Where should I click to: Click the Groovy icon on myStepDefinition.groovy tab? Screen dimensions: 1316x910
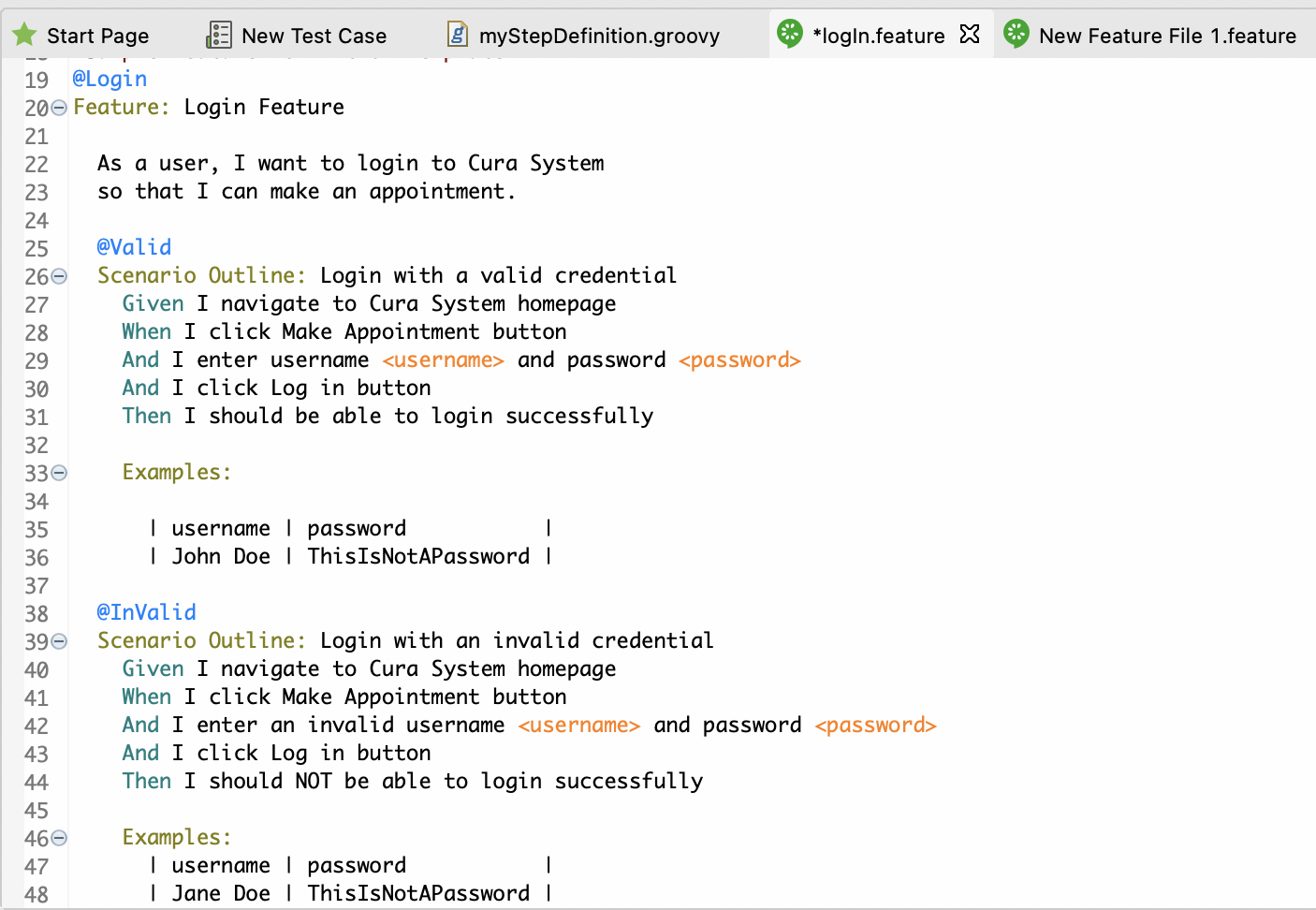[x=456, y=35]
